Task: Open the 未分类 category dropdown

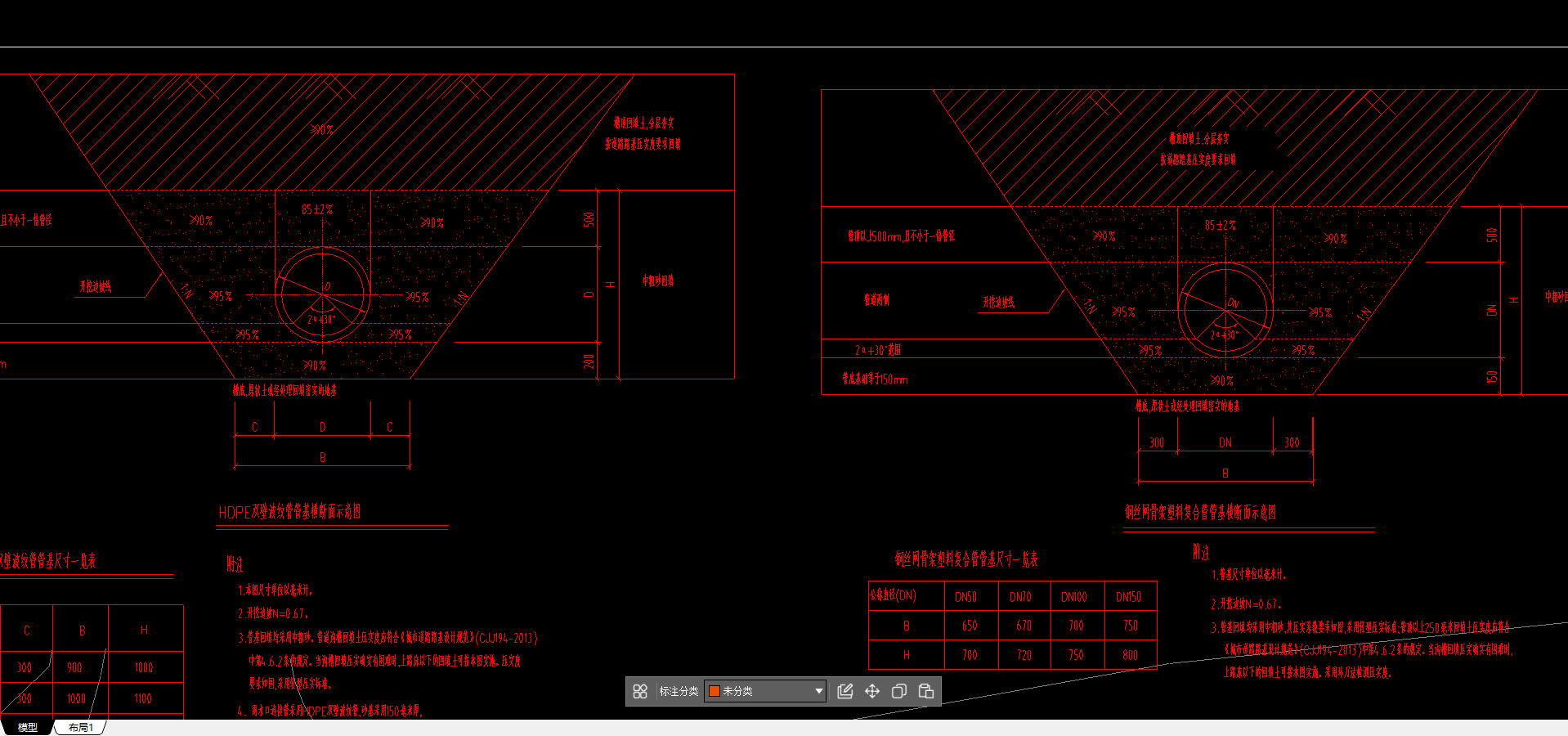Action: click(x=765, y=691)
